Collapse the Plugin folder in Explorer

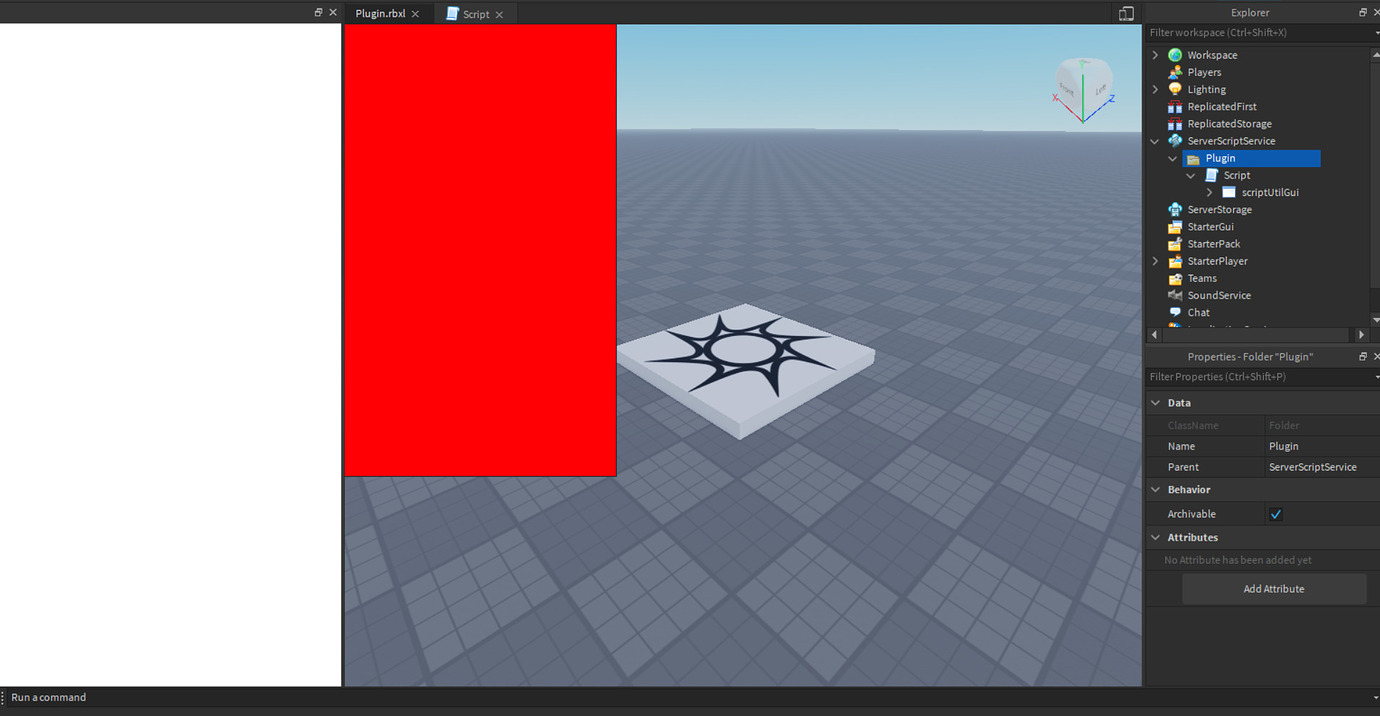coord(1172,158)
